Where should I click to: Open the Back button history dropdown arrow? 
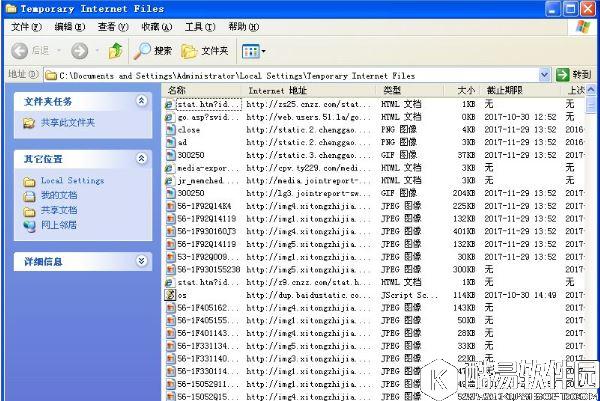click(x=59, y=51)
